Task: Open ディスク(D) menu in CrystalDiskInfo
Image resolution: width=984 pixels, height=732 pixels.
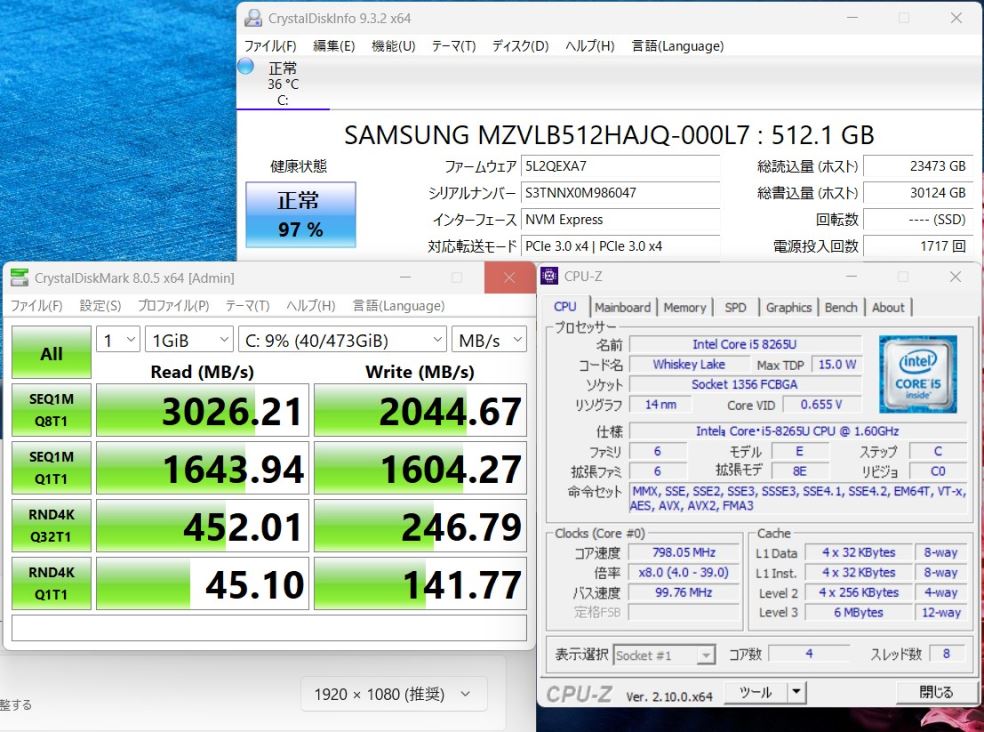Action: (x=520, y=46)
